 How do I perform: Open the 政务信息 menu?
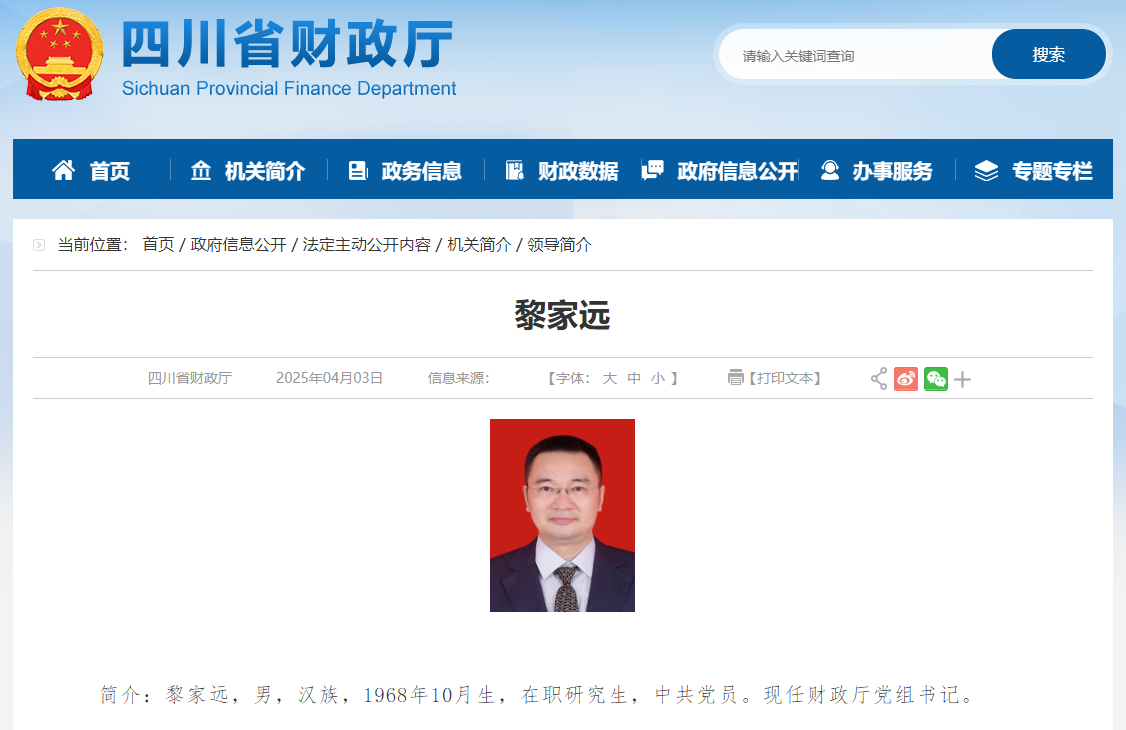coord(405,171)
